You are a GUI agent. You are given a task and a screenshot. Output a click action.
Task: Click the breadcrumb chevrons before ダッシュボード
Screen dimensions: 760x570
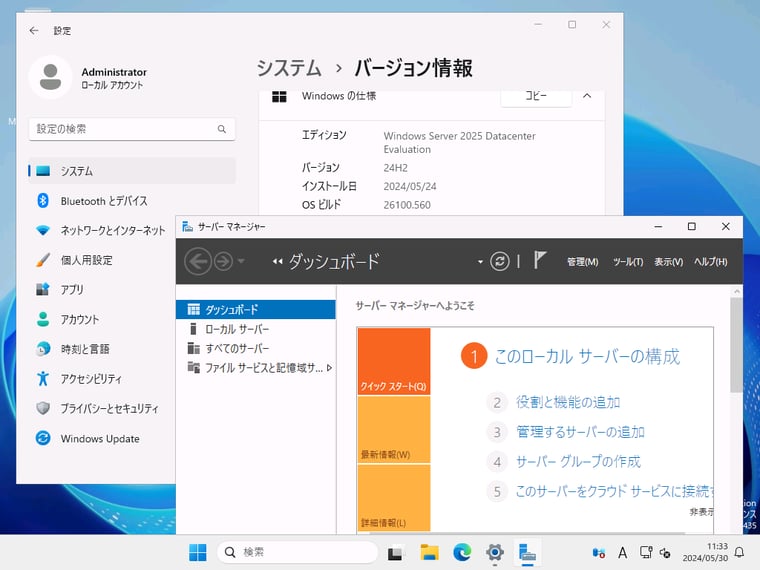pyautogui.click(x=277, y=262)
